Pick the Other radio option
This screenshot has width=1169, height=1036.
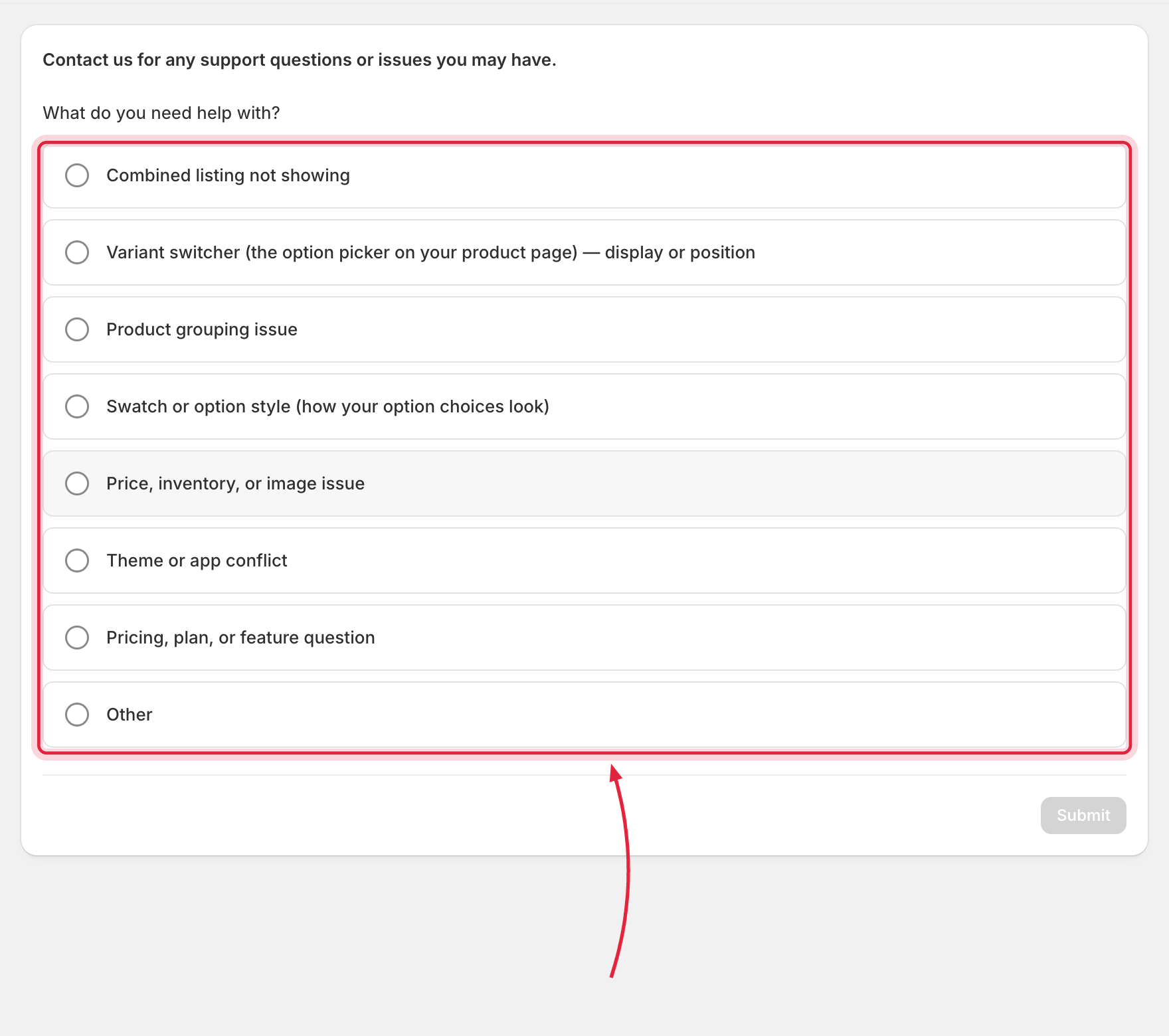[77, 715]
